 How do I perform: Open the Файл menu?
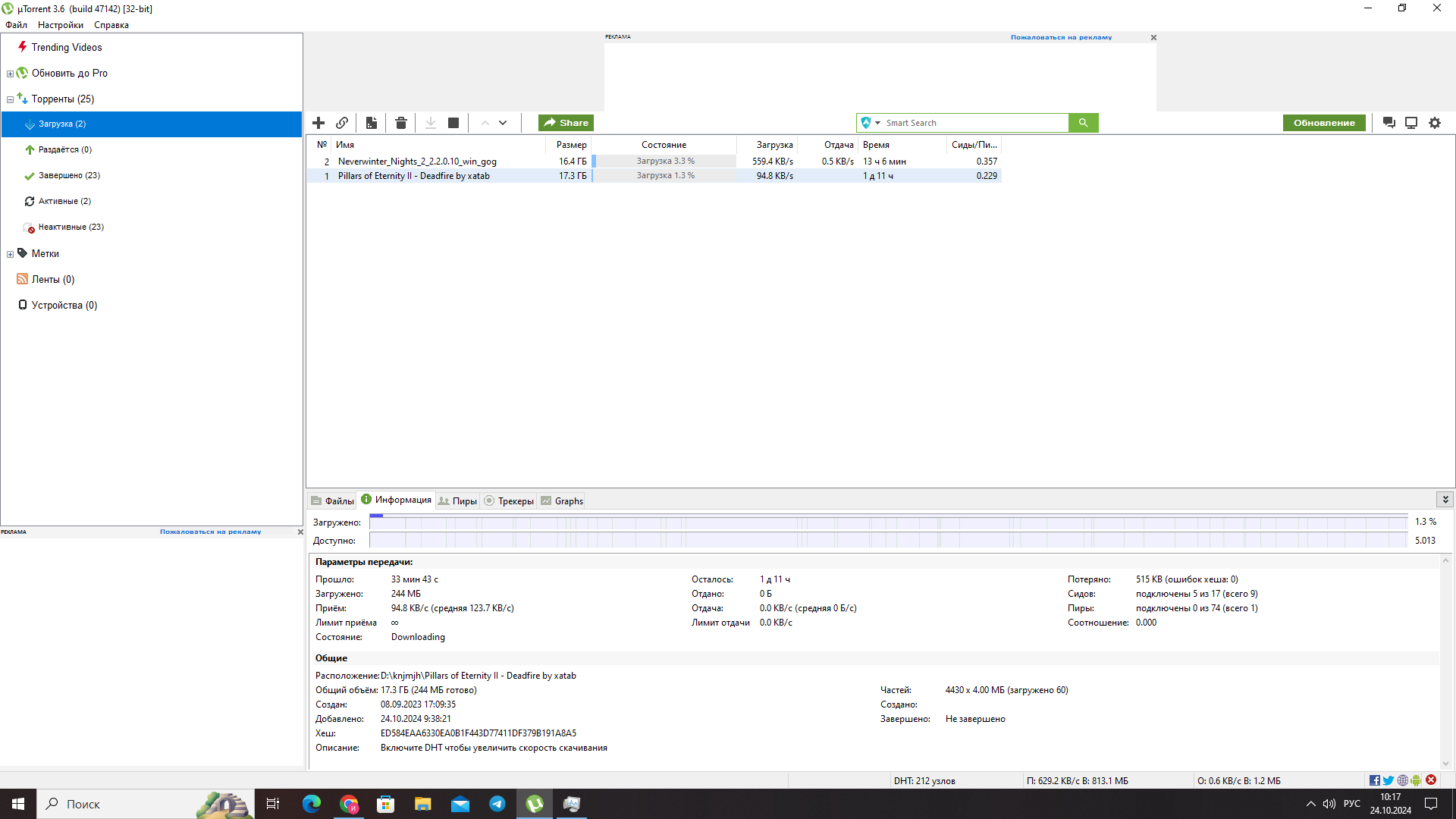(x=16, y=25)
